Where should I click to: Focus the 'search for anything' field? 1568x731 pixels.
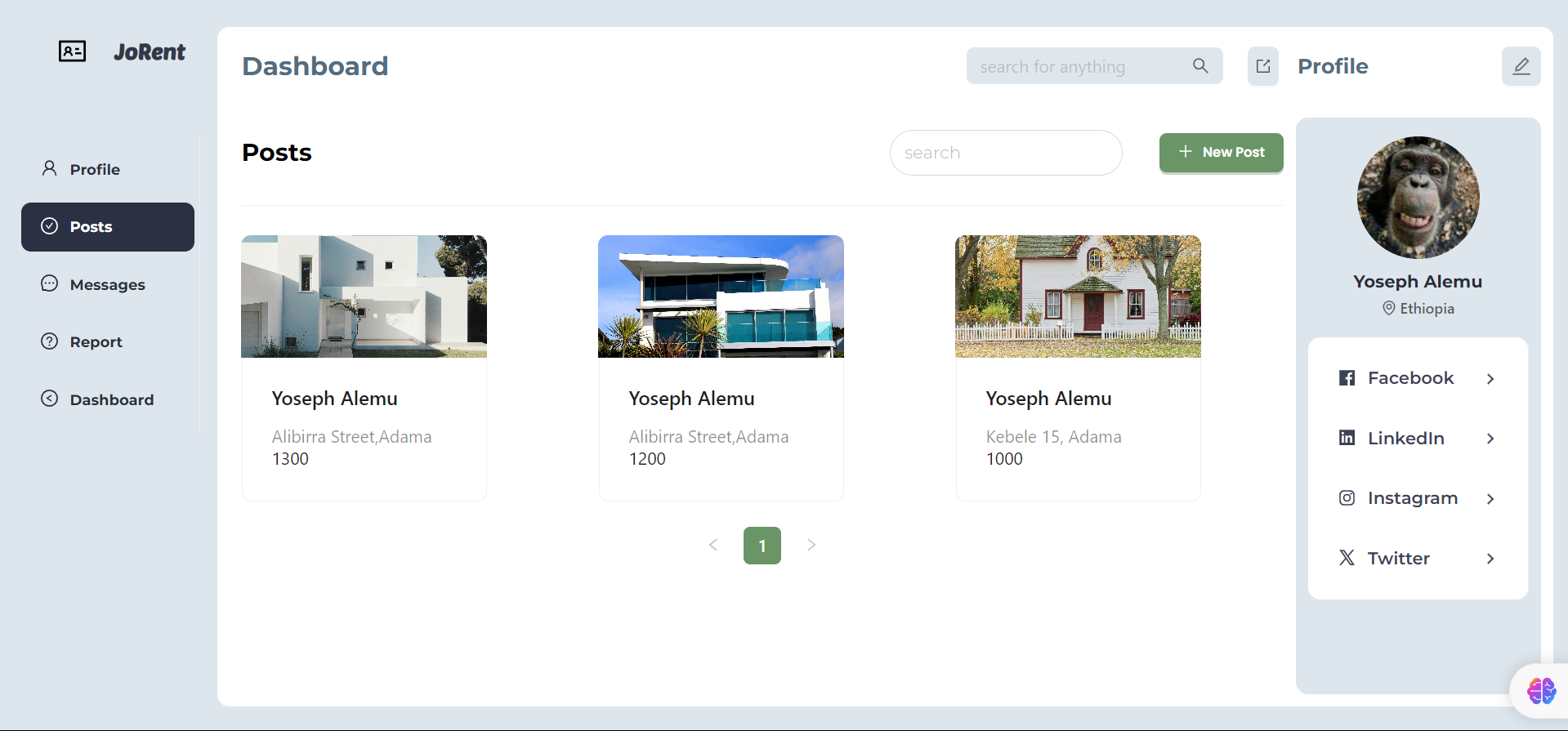point(1095,66)
